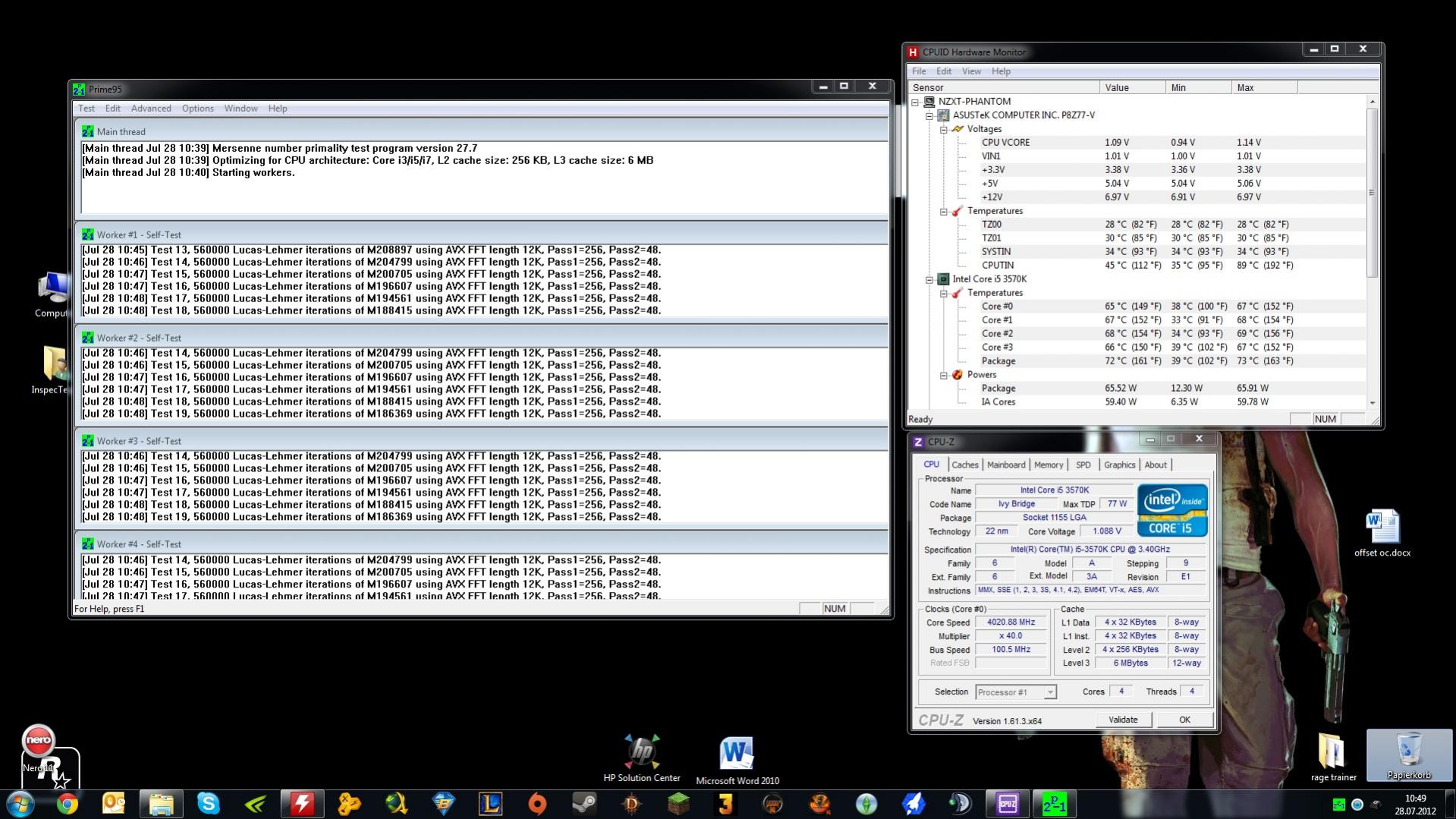Open Windows Explorer from the taskbar
The height and width of the screenshot is (819, 1456).
click(161, 803)
